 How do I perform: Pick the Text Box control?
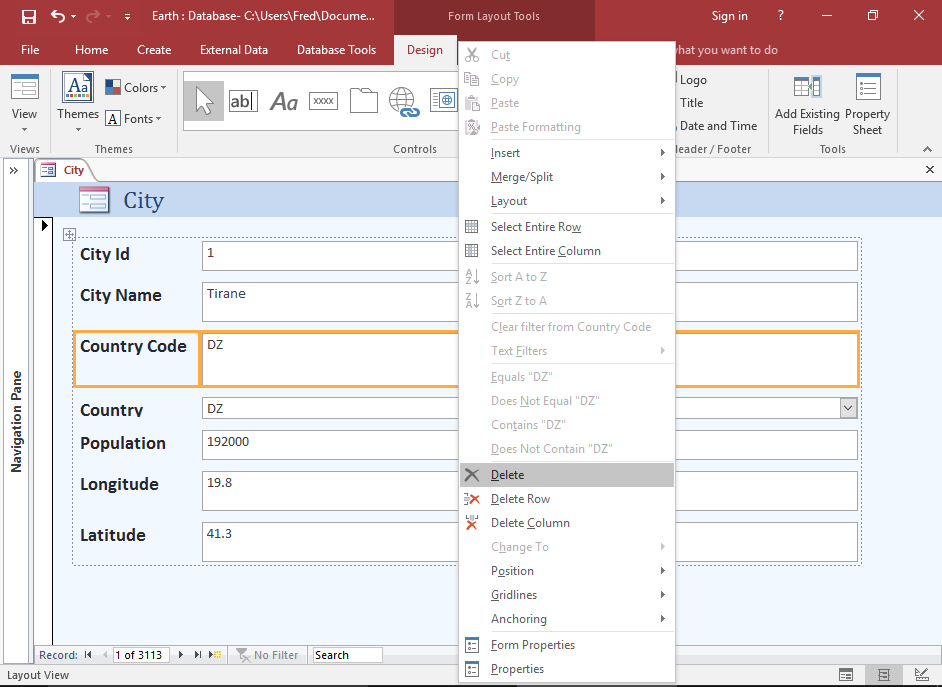pyautogui.click(x=244, y=101)
